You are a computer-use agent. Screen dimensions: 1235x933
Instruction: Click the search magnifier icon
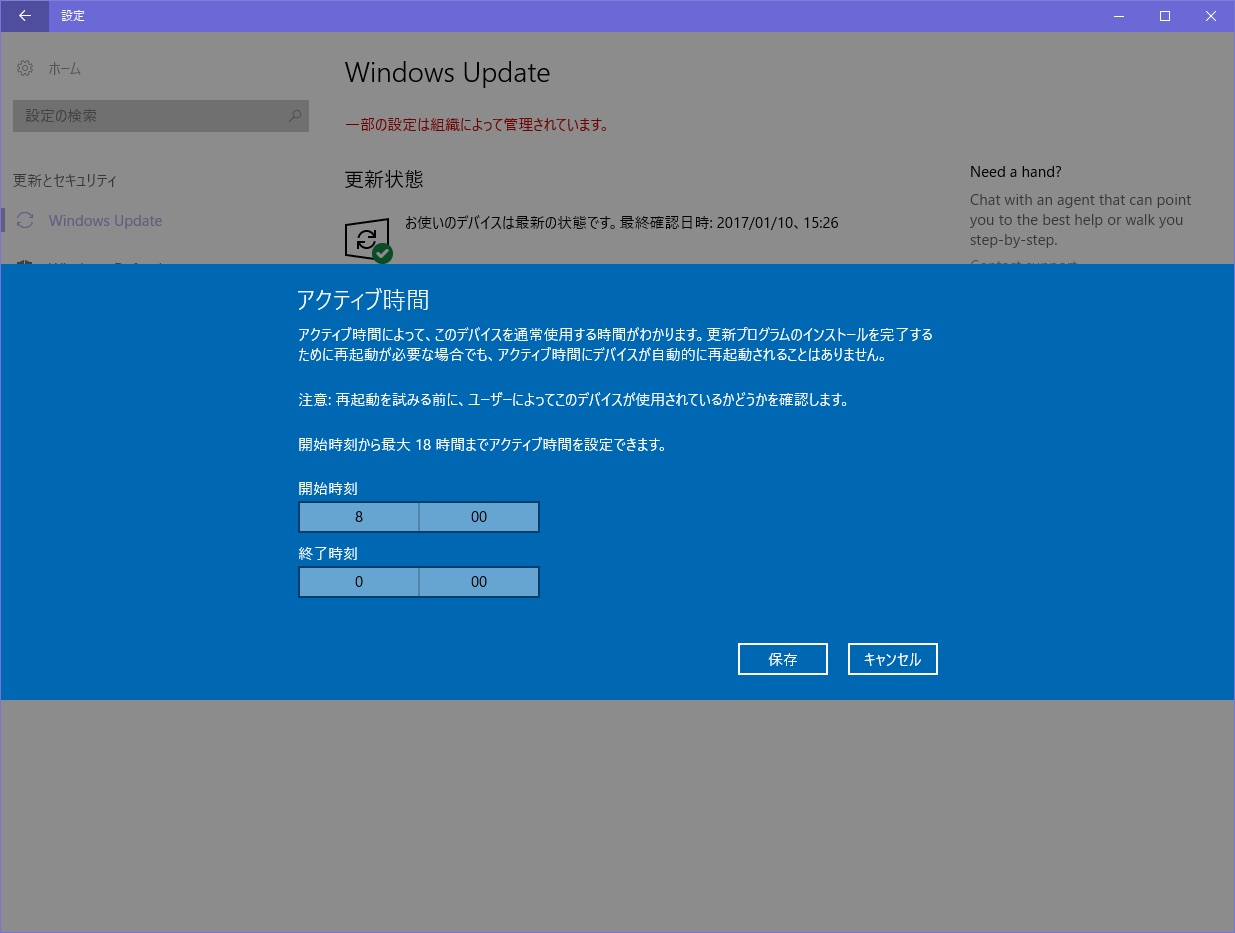tap(295, 116)
